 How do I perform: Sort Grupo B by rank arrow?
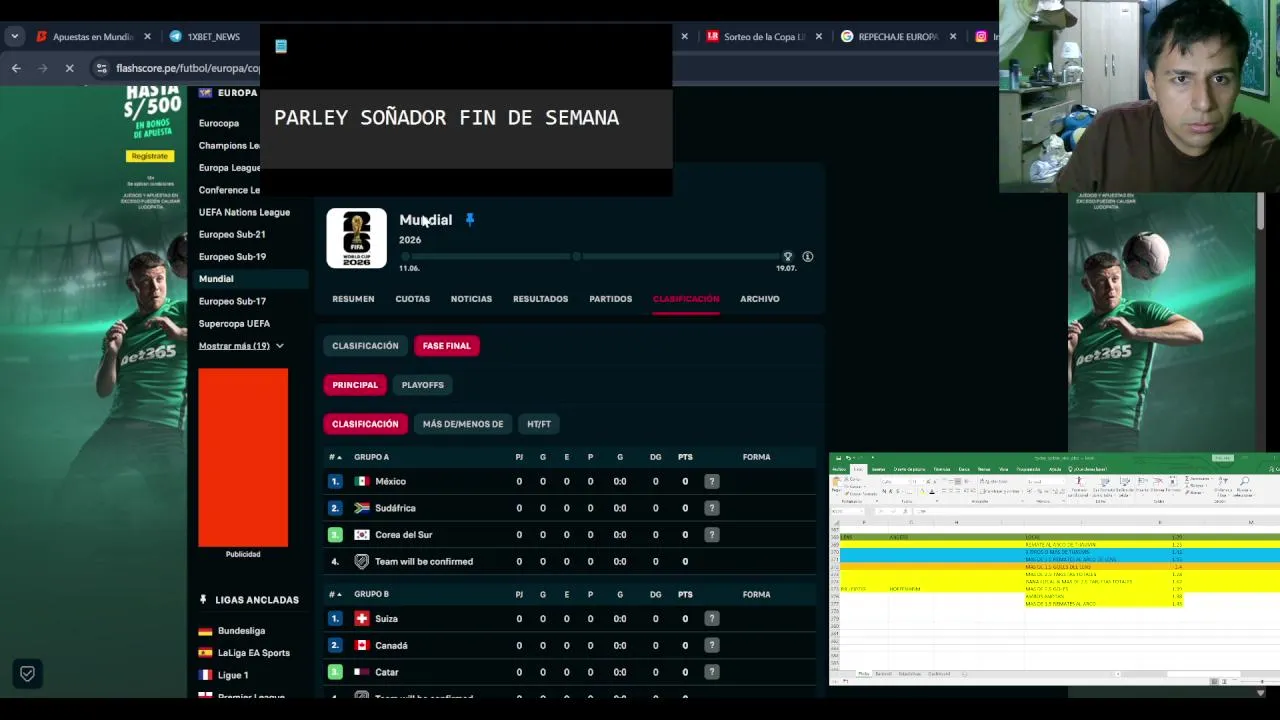pos(336,594)
